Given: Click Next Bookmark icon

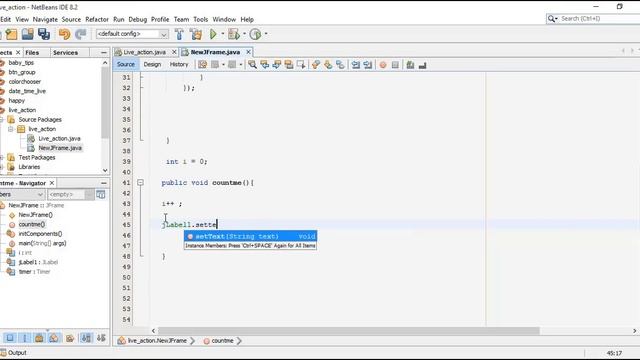Looking at the screenshot, I should 328,64.
